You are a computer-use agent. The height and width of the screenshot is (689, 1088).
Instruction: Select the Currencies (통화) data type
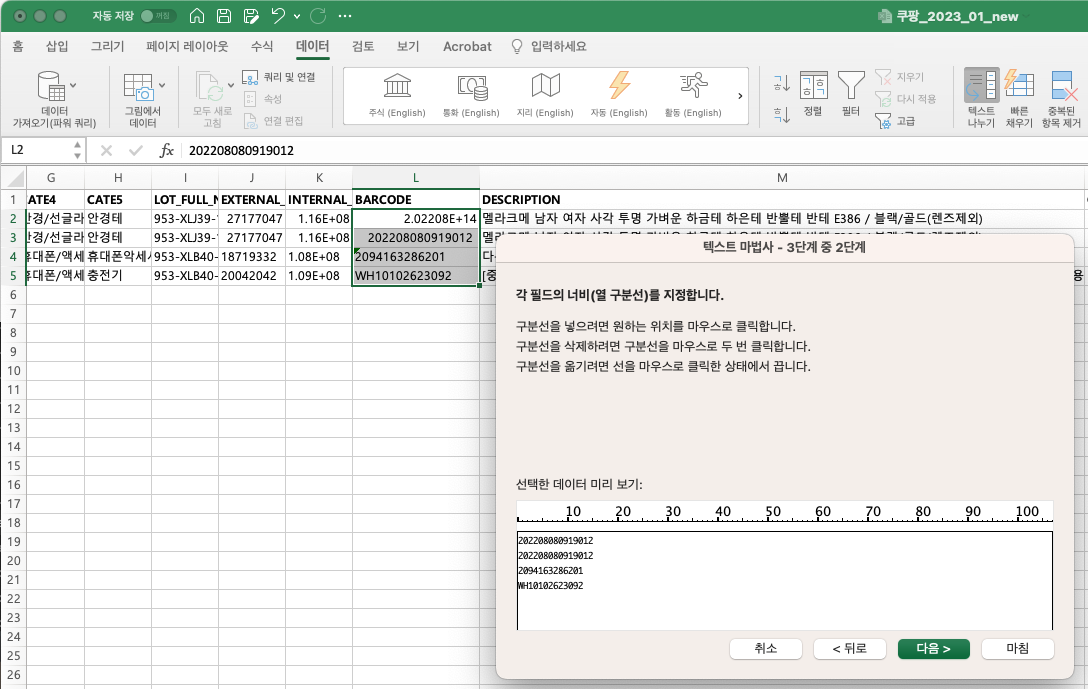(471, 95)
